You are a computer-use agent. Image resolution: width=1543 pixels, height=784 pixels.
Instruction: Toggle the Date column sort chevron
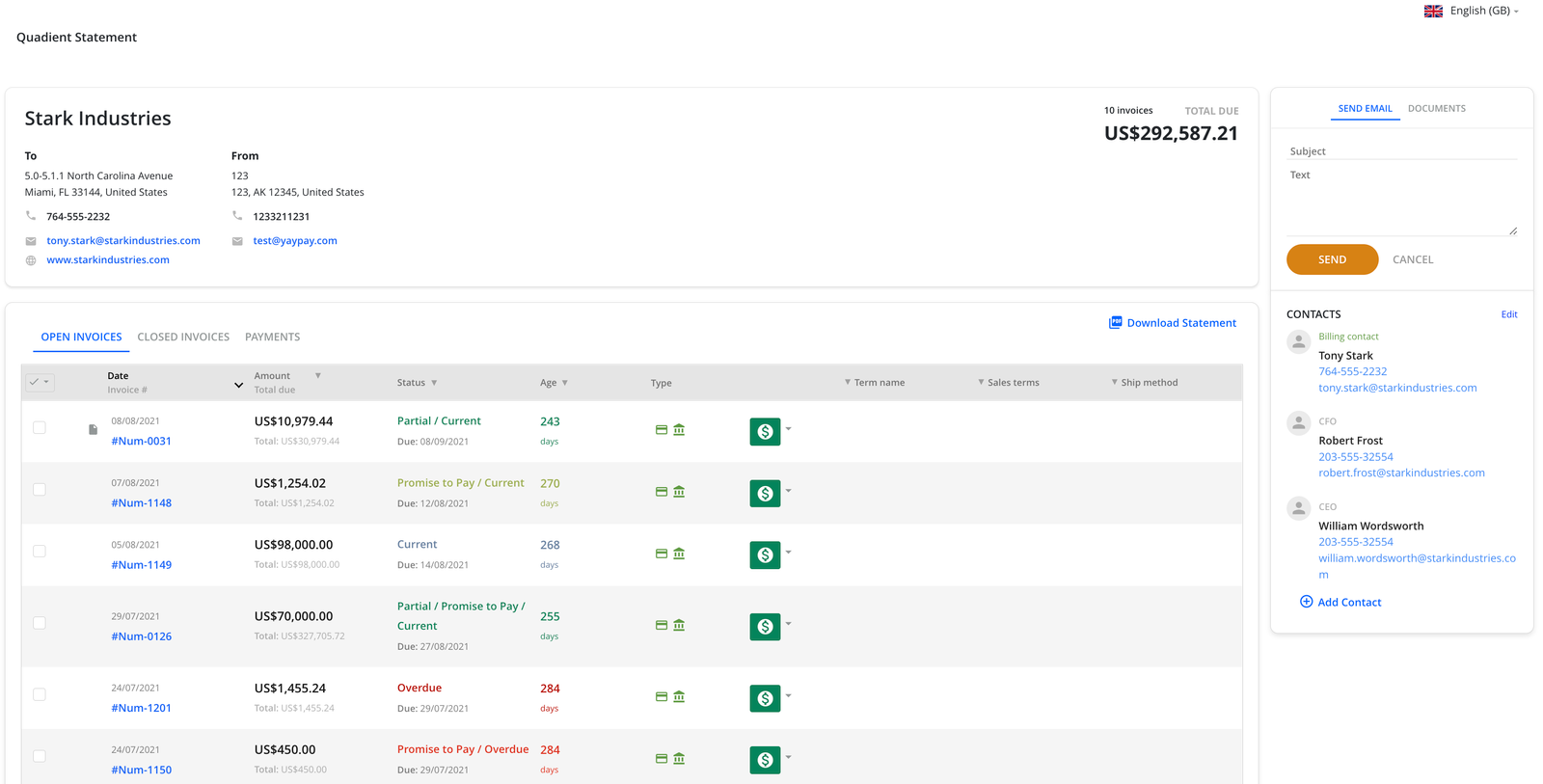coord(238,385)
